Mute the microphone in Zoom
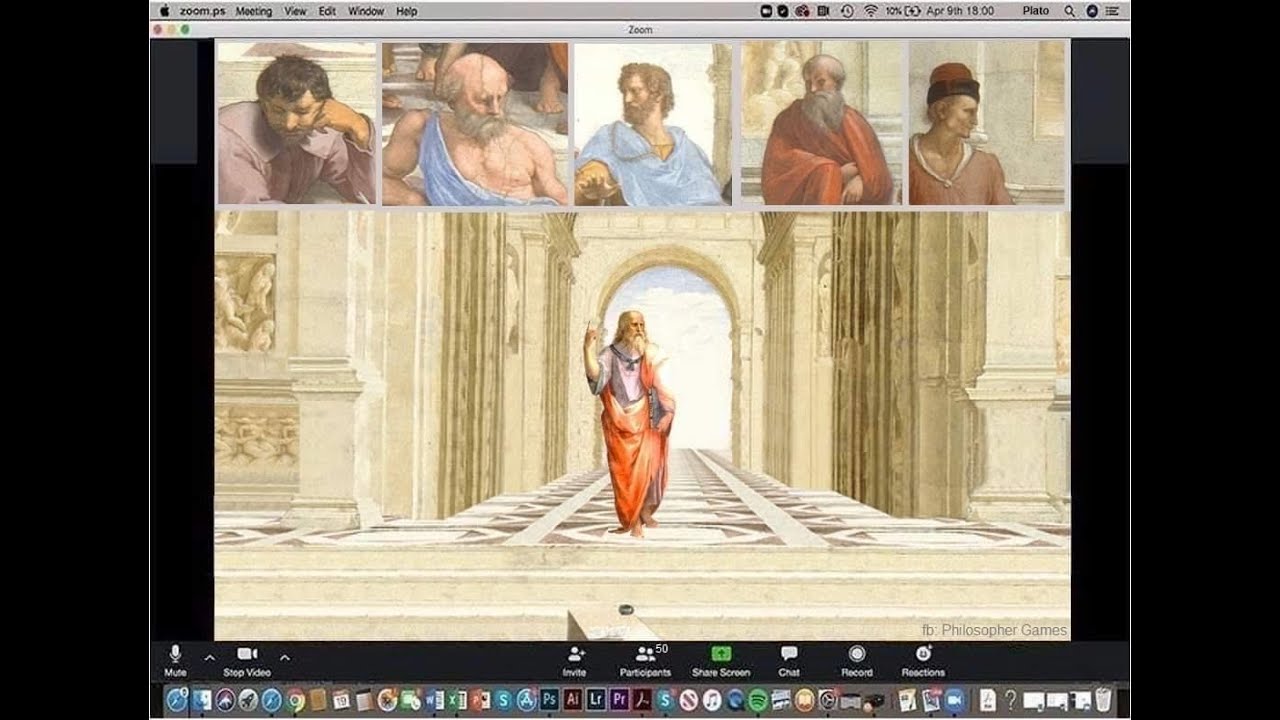The width and height of the screenshot is (1280, 720). tap(175, 660)
